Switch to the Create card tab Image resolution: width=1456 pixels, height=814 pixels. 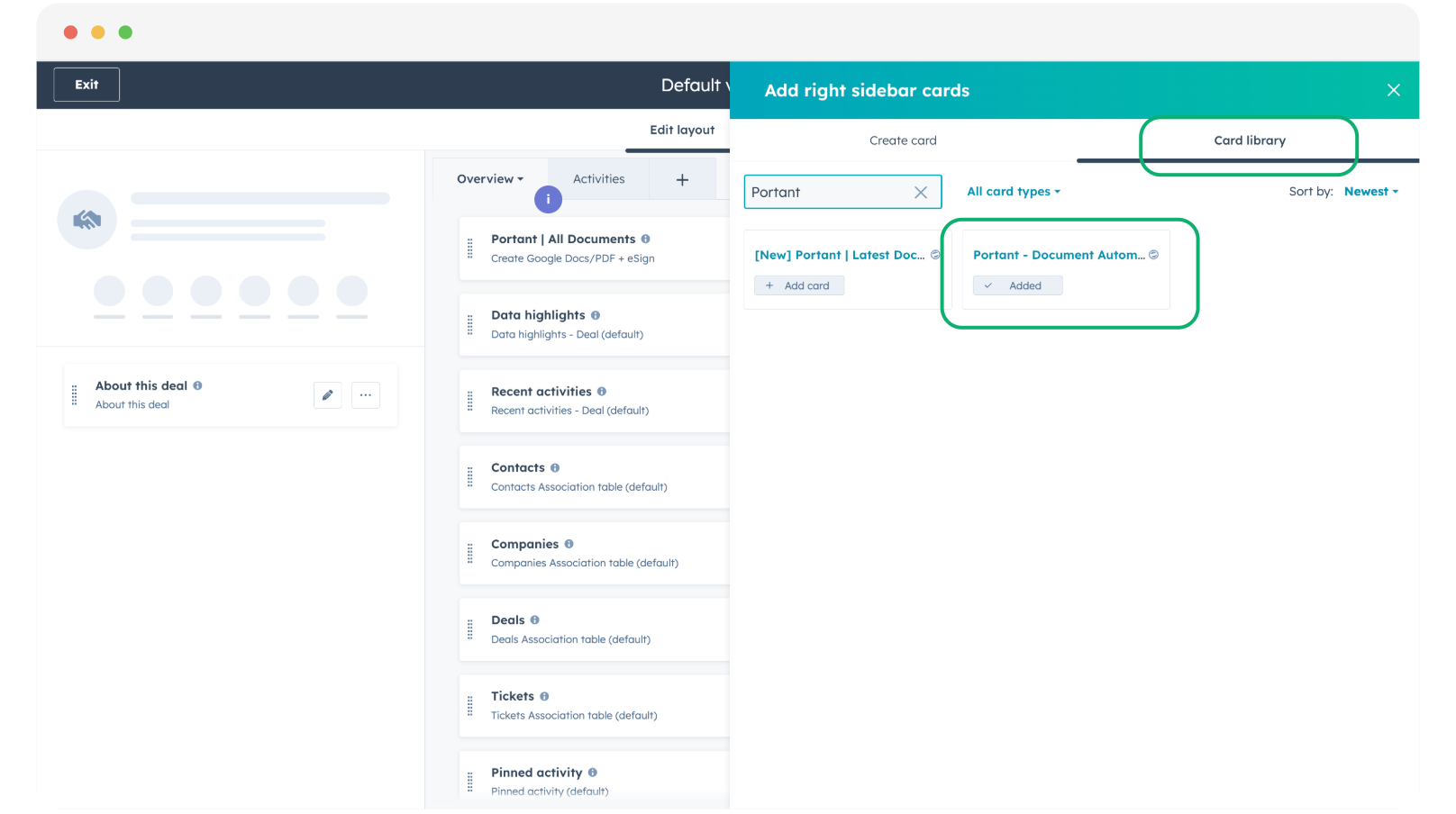[x=903, y=140]
